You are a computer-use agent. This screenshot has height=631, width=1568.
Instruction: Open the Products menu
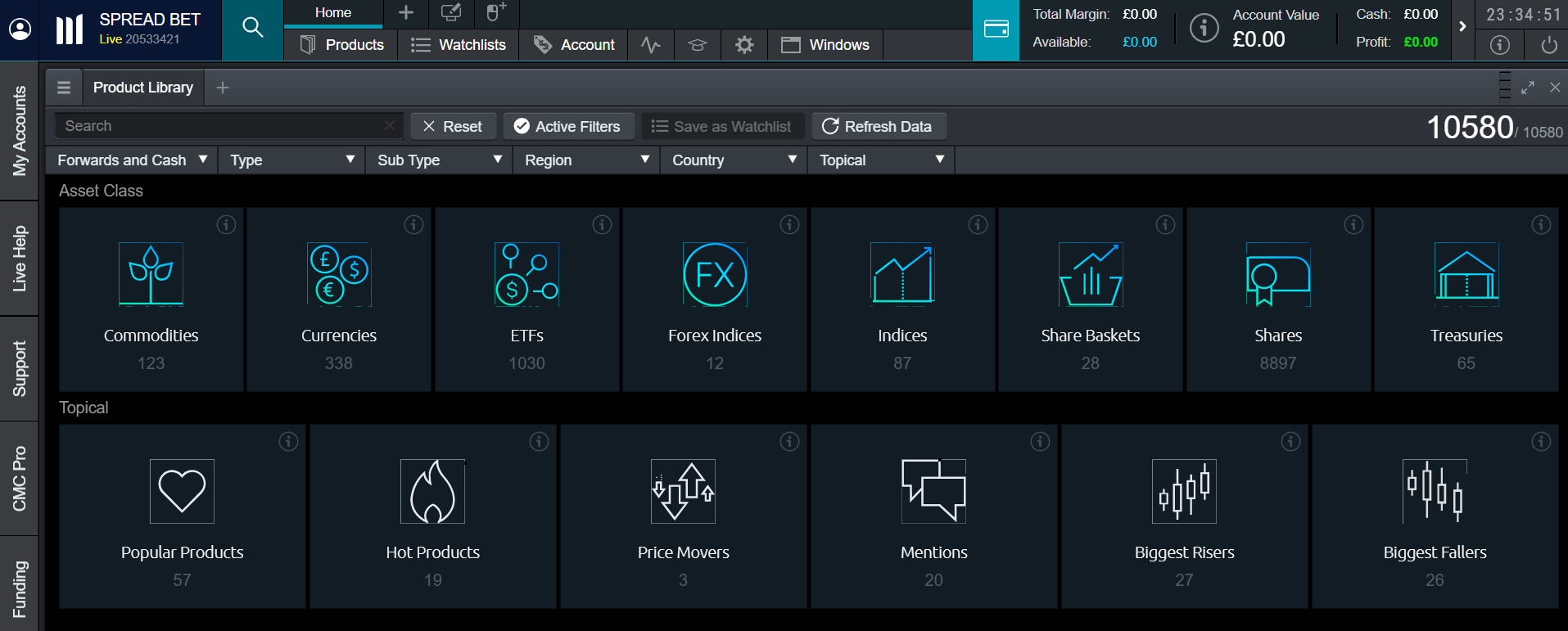tap(341, 45)
